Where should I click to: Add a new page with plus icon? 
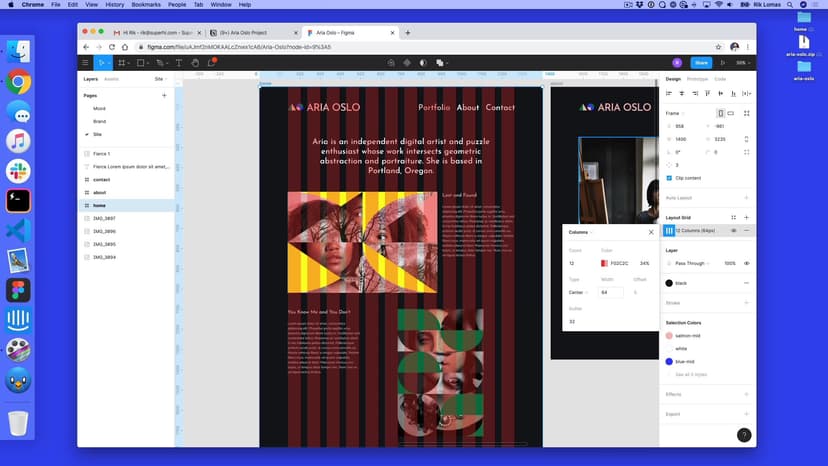164,95
